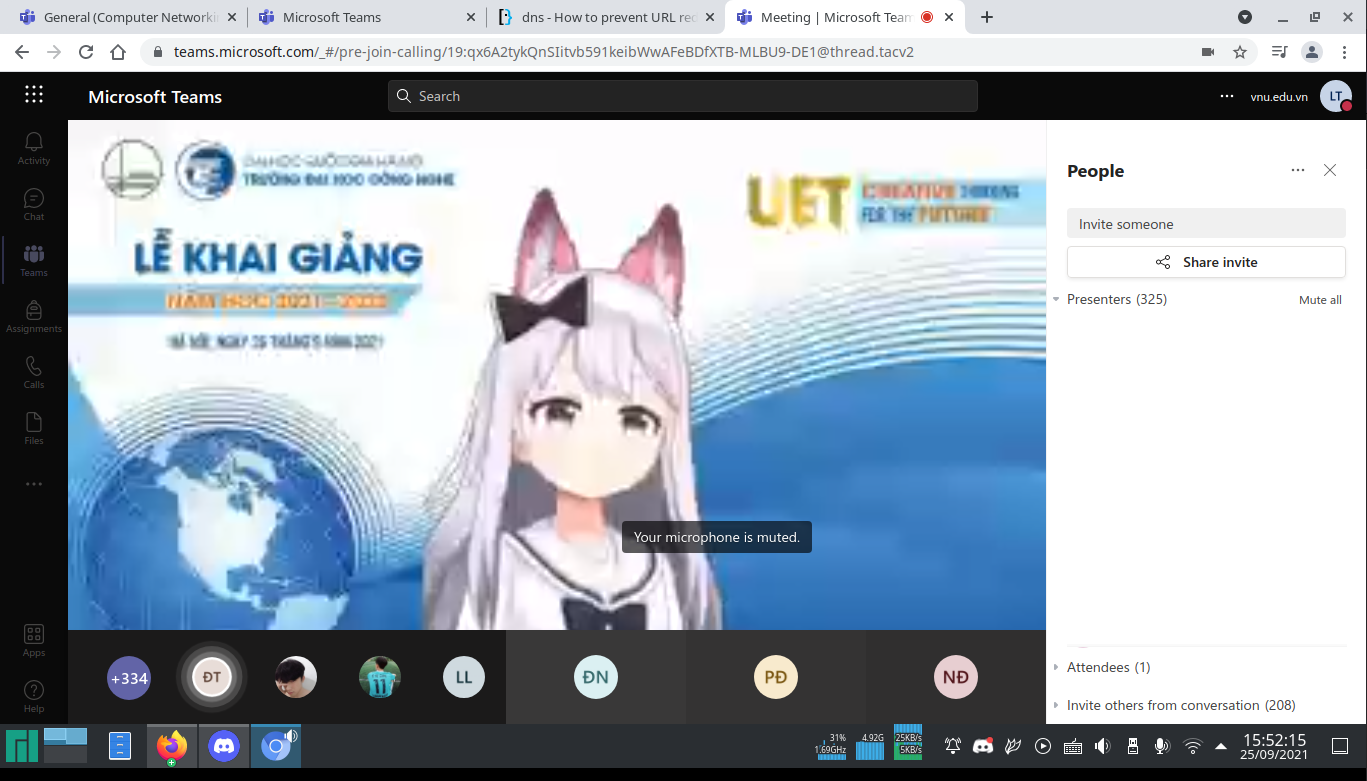Open People panel more options
The height and width of the screenshot is (781, 1367).
pyautogui.click(x=1297, y=170)
